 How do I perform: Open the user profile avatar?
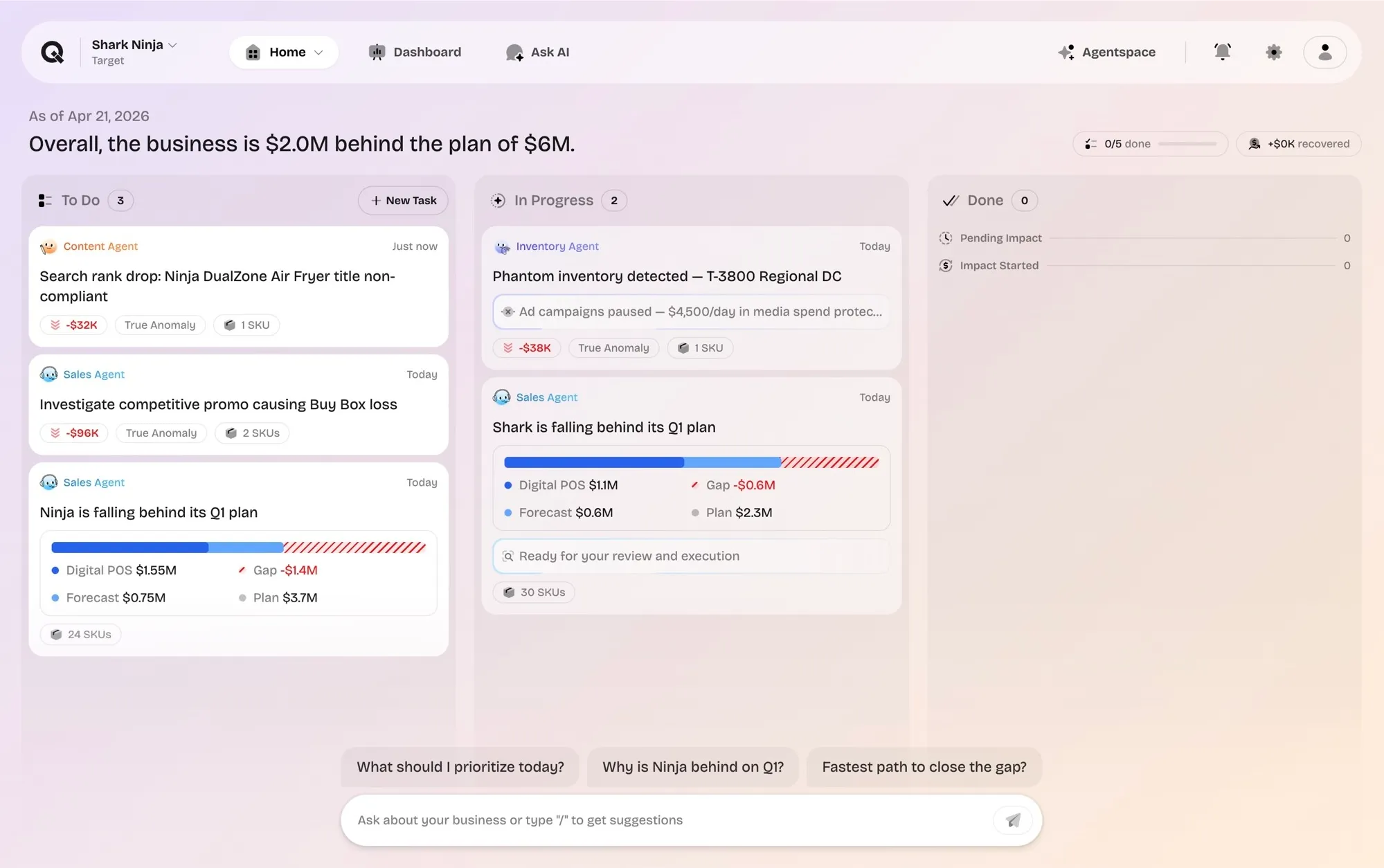point(1324,52)
